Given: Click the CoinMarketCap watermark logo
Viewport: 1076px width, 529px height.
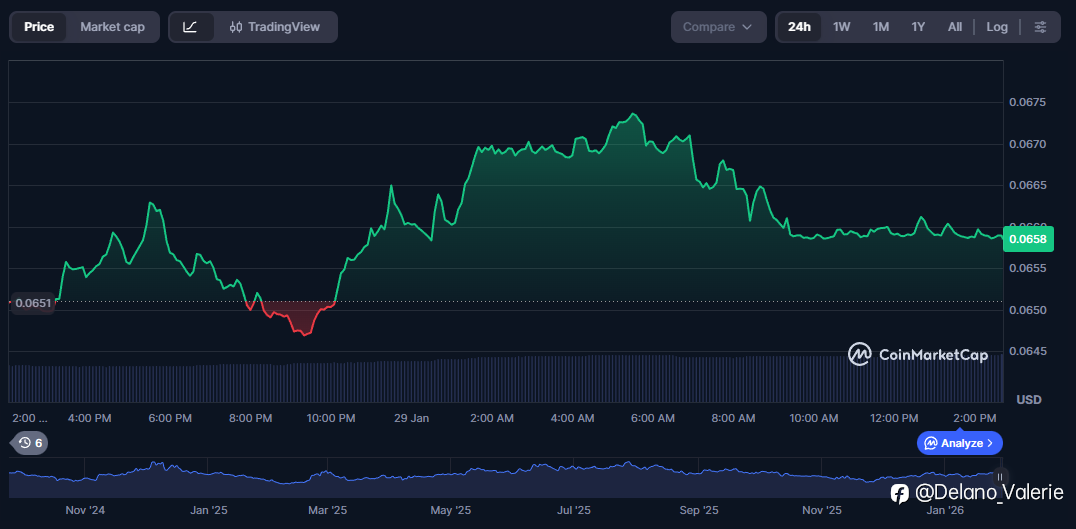Looking at the screenshot, I should (x=859, y=354).
